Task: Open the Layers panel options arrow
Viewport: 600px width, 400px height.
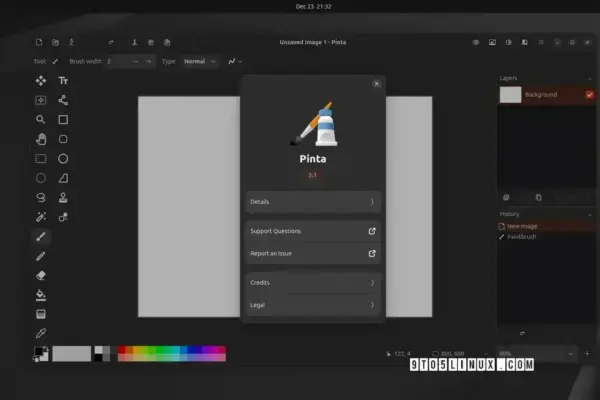Action: 590,78
